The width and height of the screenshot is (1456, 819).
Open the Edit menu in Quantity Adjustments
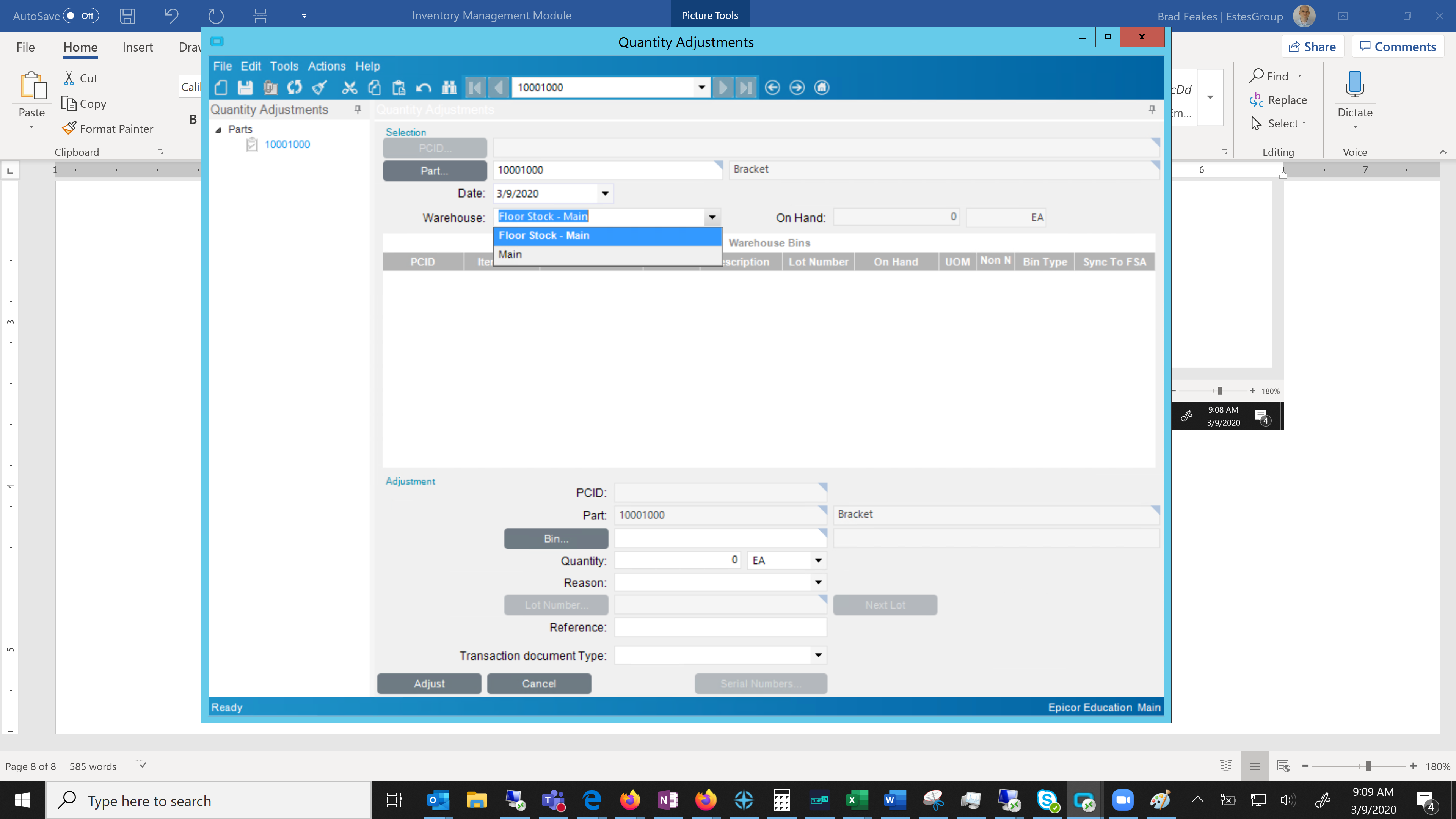[250, 66]
